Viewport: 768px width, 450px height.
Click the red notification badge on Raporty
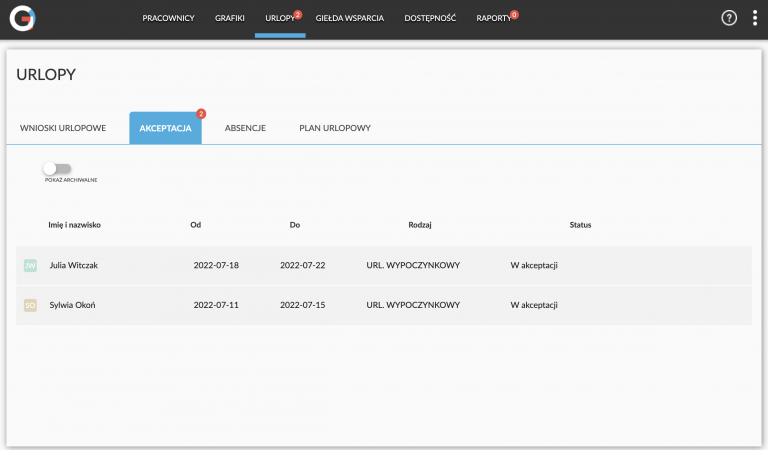tap(514, 15)
